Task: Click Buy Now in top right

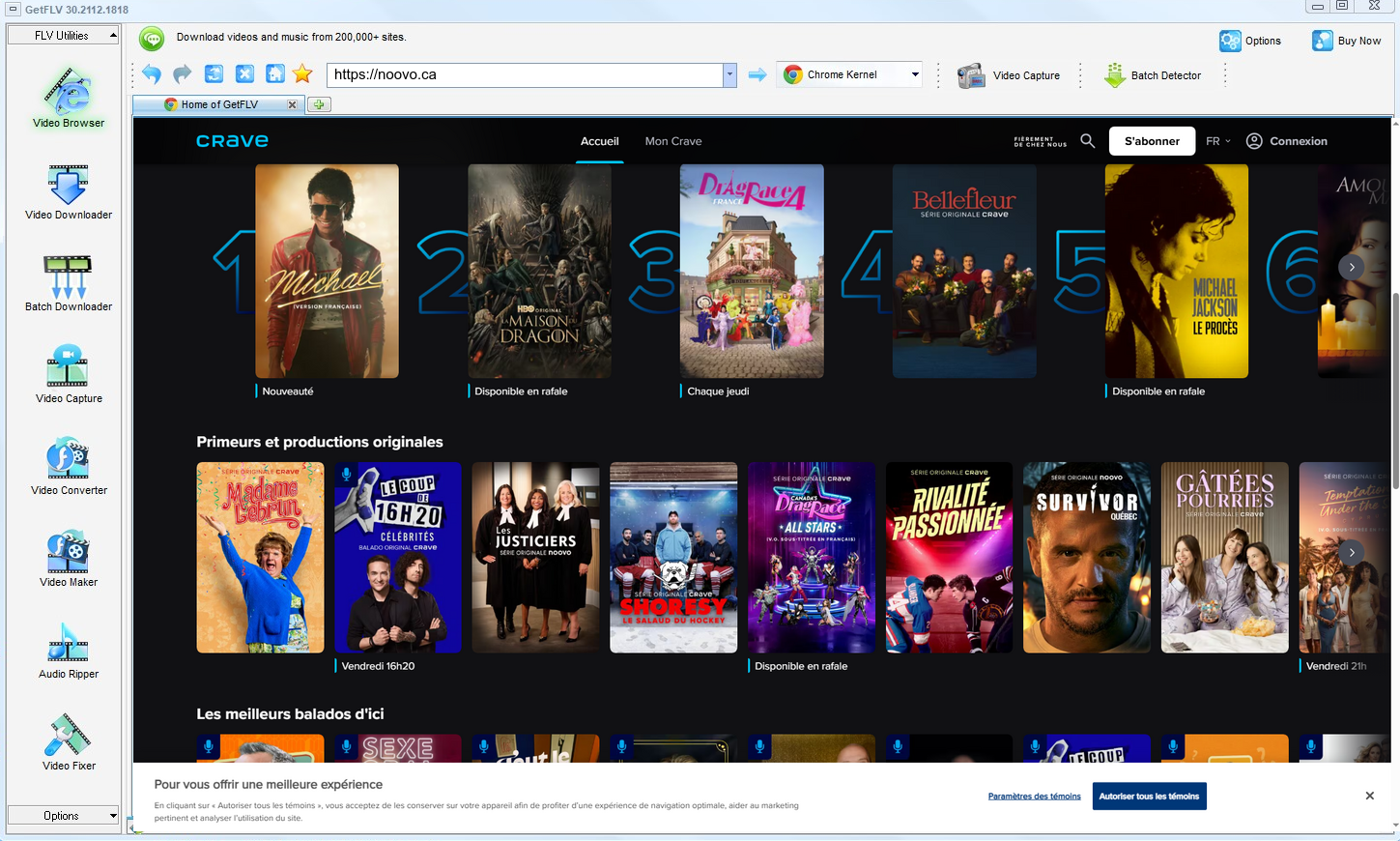Action: [x=1346, y=41]
